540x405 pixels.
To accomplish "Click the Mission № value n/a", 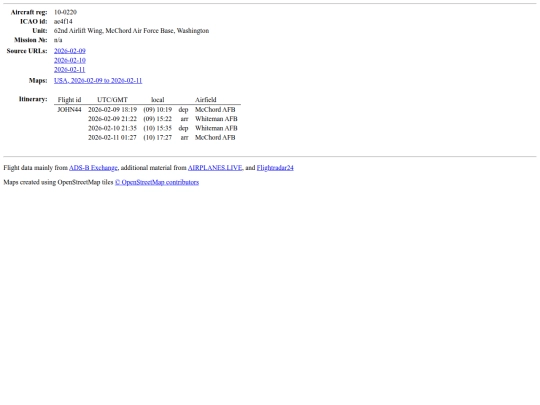I will (58, 40).
